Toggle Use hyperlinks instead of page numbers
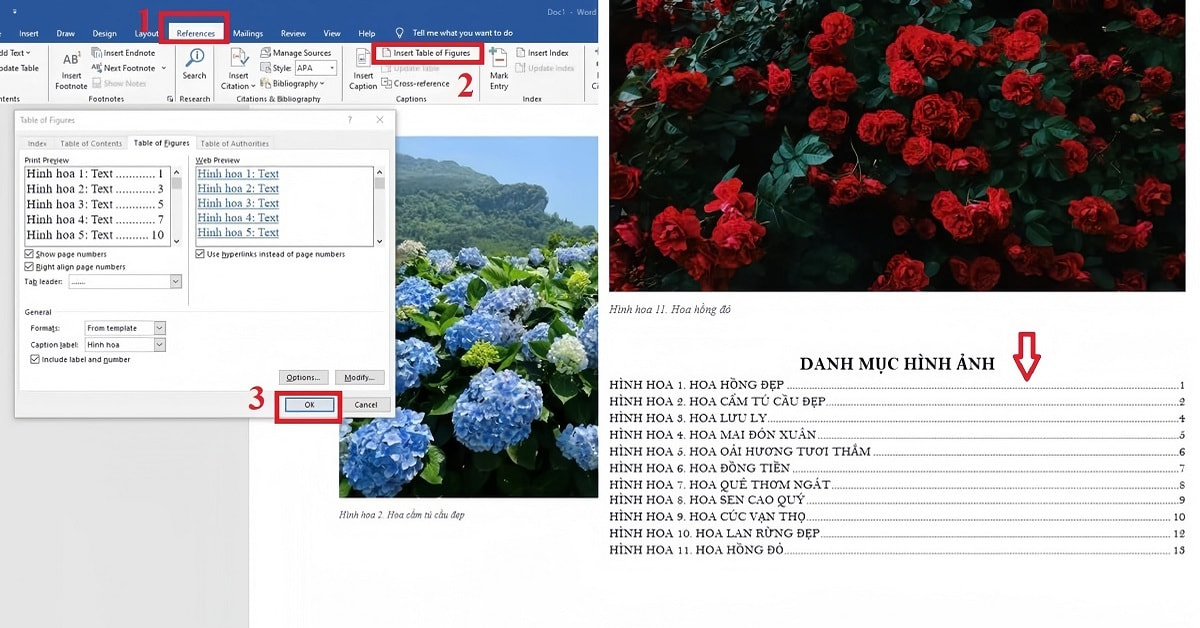 pyautogui.click(x=200, y=255)
